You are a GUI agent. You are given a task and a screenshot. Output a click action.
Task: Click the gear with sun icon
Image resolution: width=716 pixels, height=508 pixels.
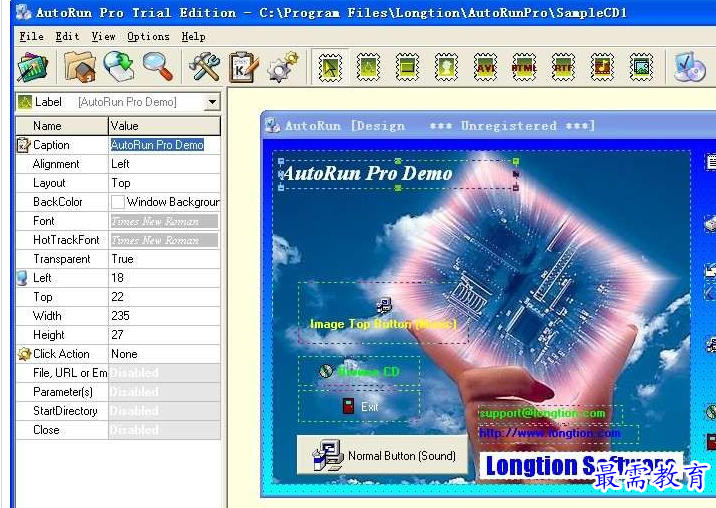(283, 67)
